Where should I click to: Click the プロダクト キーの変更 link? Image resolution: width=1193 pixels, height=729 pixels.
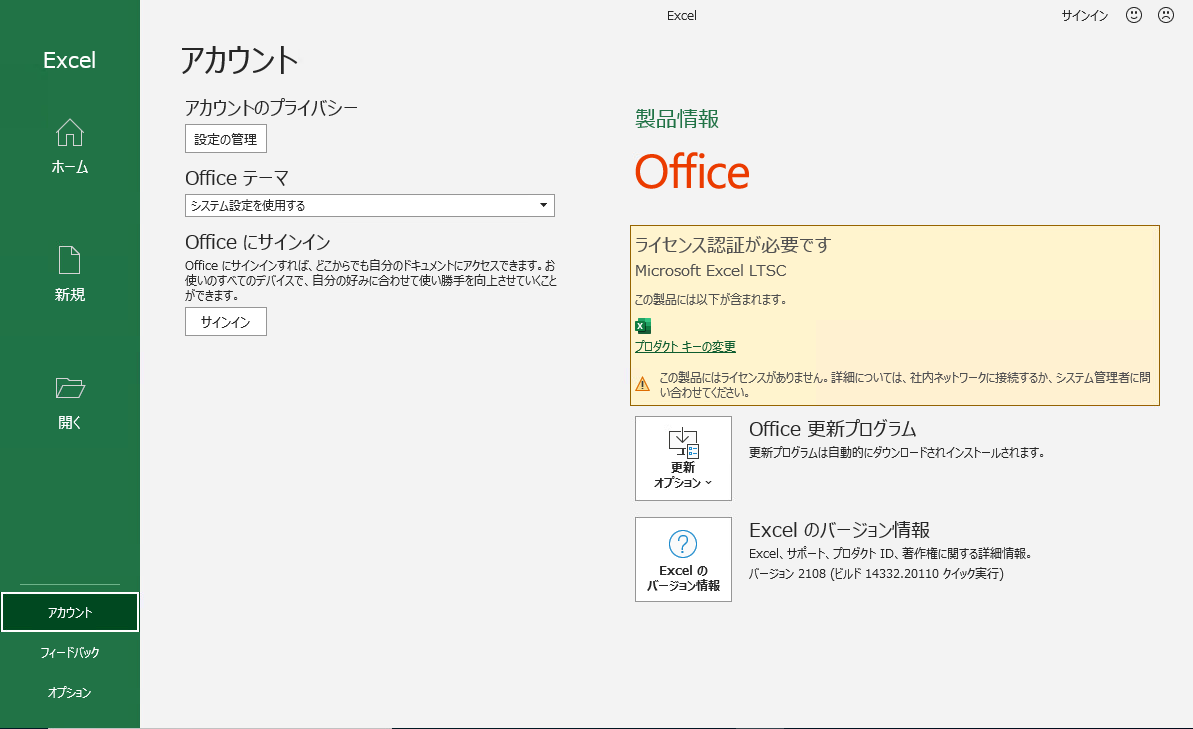pos(686,346)
